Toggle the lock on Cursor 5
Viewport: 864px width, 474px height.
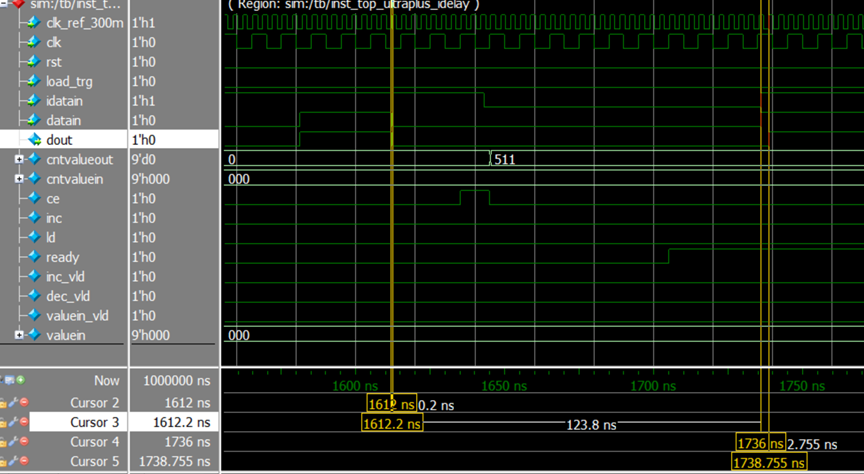3,461
